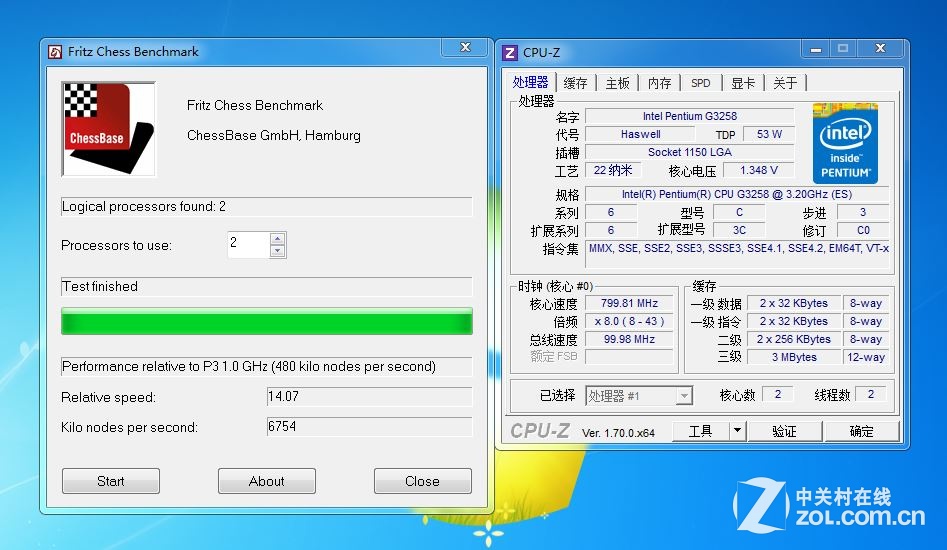947x550 pixels.
Task: Click the Fritz Chess Benchmark title bar icon
Action: click(55, 52)
